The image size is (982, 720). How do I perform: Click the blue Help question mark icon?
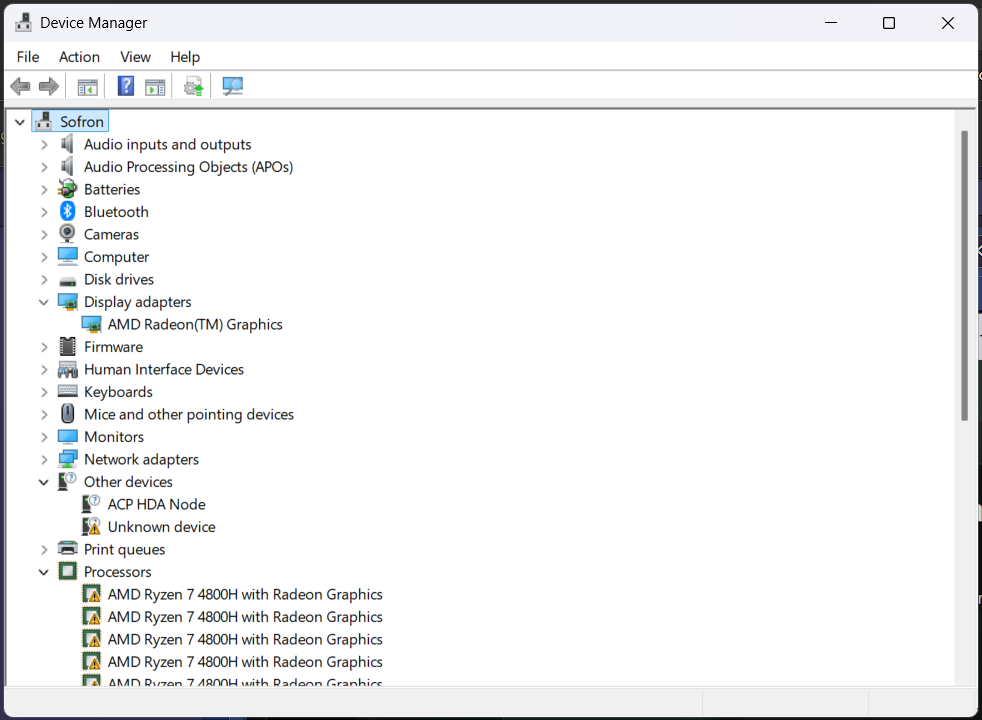pos(126,86)
